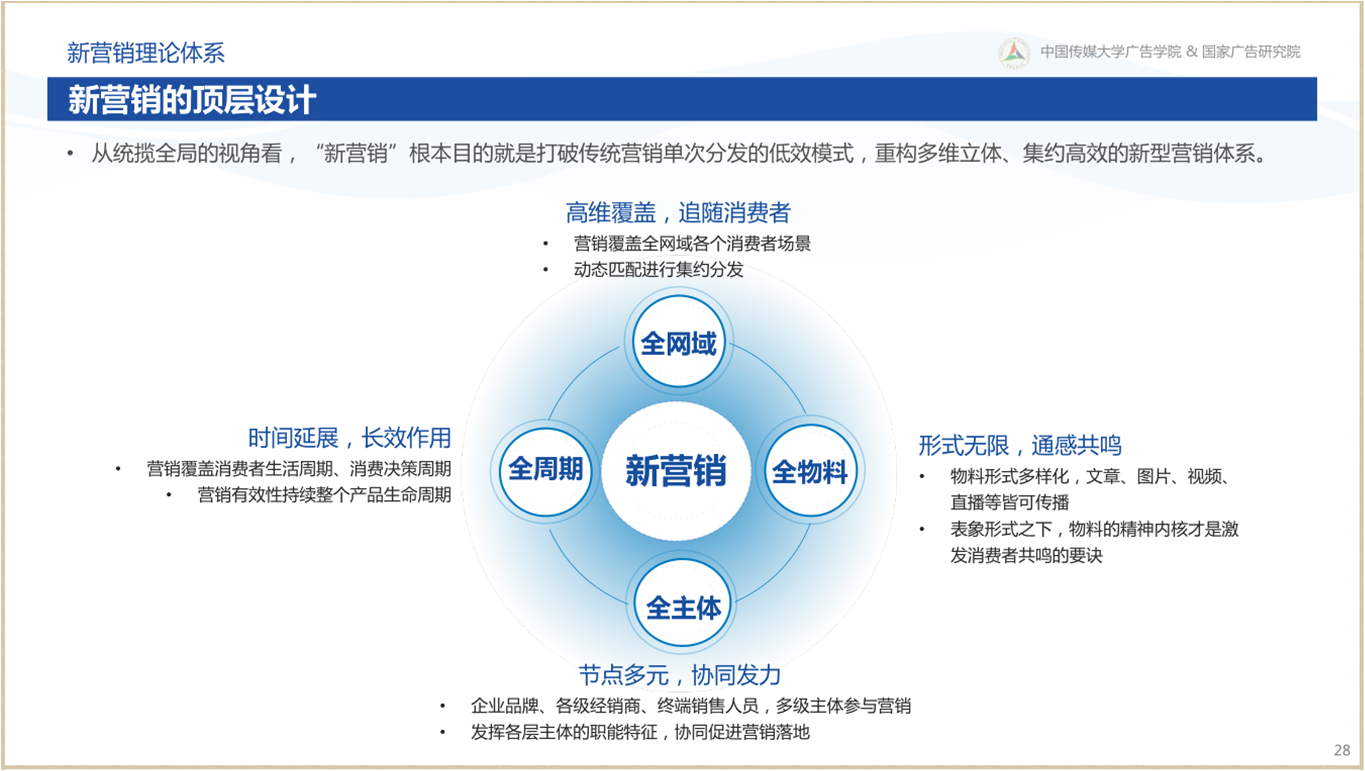This screenshot has width=1365, height=771.
Task: Select the 时间延展，长效作用 heading
Action: [350, 437]
